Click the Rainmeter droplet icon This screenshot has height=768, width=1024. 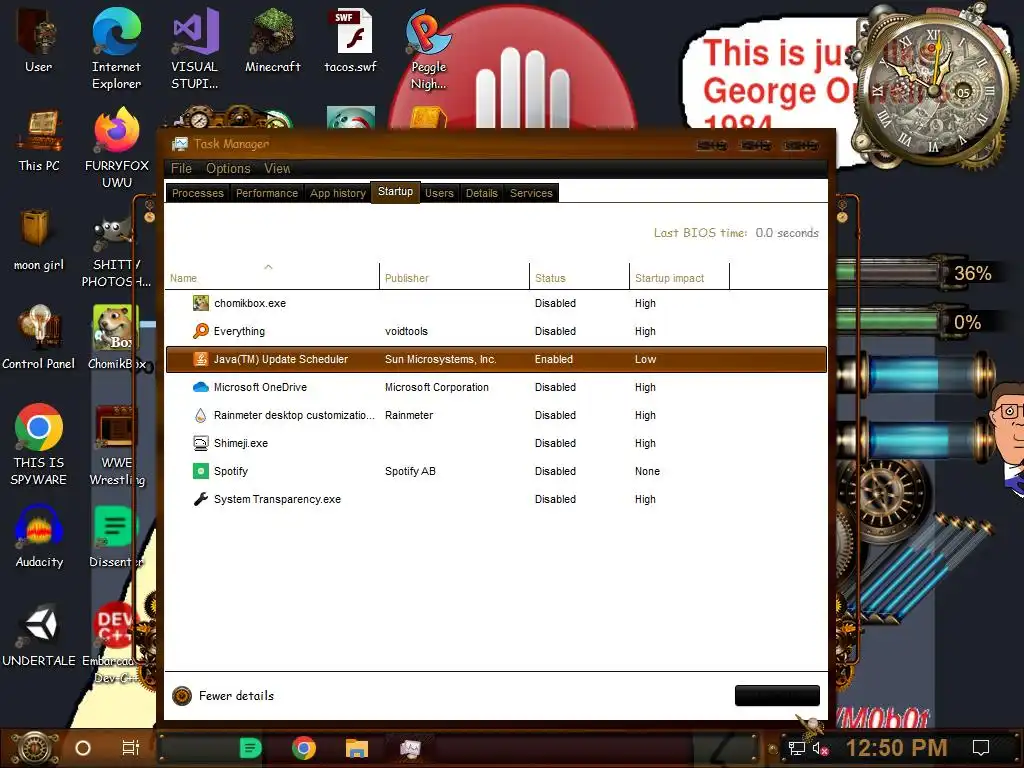[200, 415]
